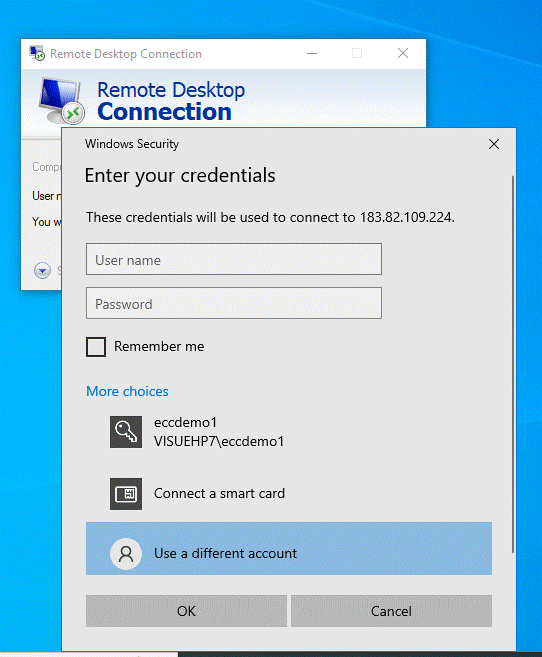The image size is (542, 657).
Task: Click the eccdemo1 account name text
Action: click(186, 422)
